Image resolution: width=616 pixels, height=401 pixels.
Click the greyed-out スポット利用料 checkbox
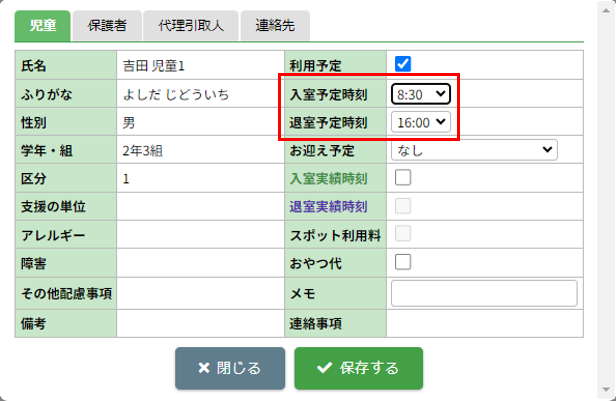click(x=403, y=234)
